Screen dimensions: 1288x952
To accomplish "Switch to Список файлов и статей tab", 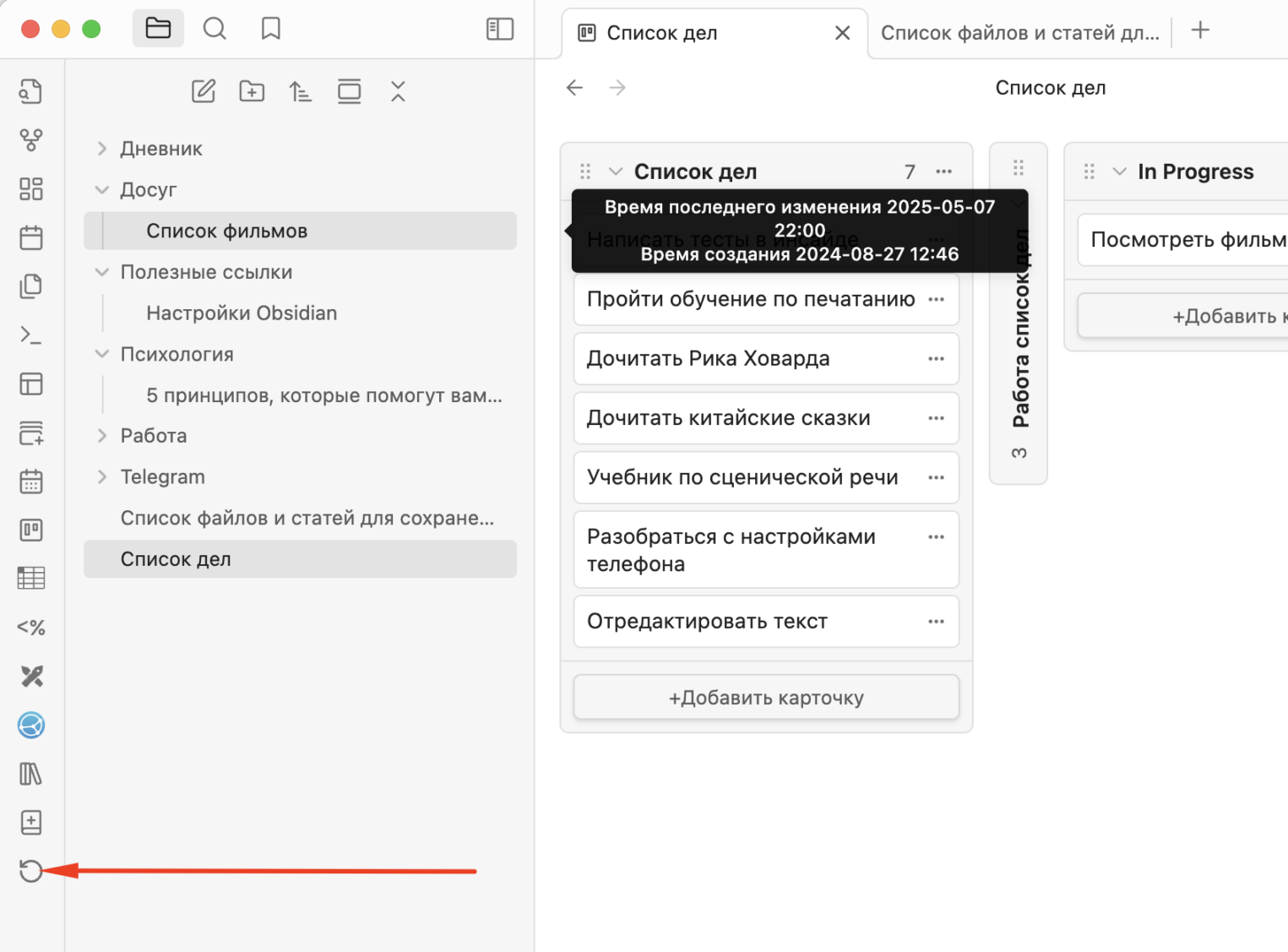I will [1019, 33].
